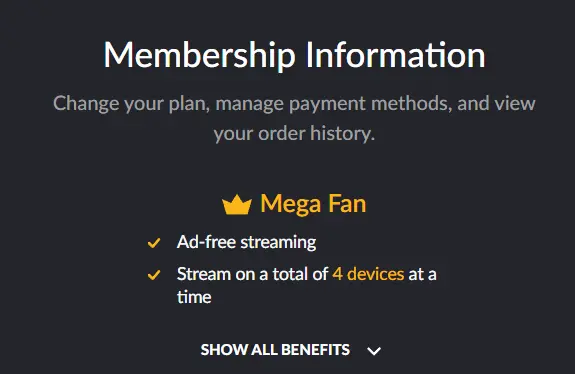Click the checkmark beside Stream on devices

[x=154, y=275]
